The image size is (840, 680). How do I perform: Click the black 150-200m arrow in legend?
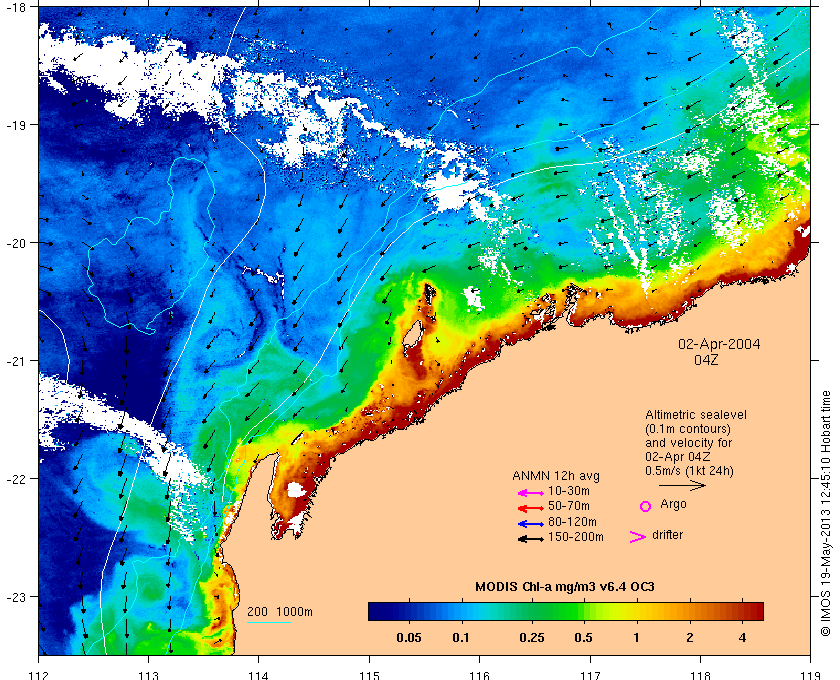coord(531,539)
